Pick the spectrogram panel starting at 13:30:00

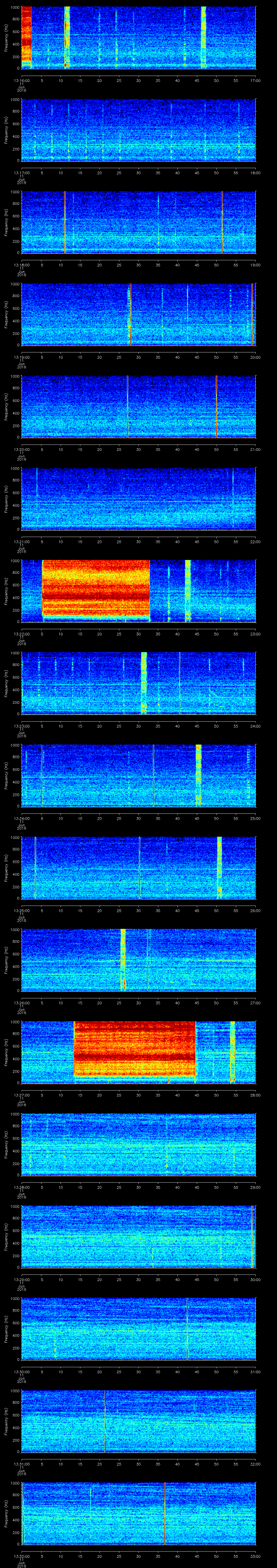click(x=138, y=1329)
